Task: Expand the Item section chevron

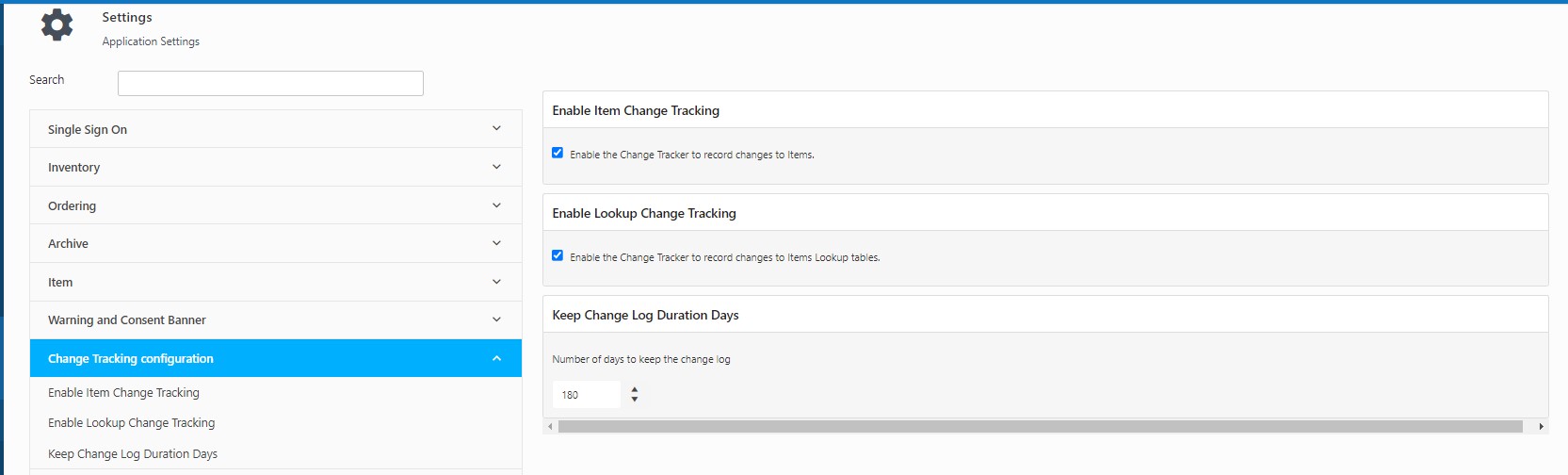Action: pyautogui.click(x=496, y=282)
